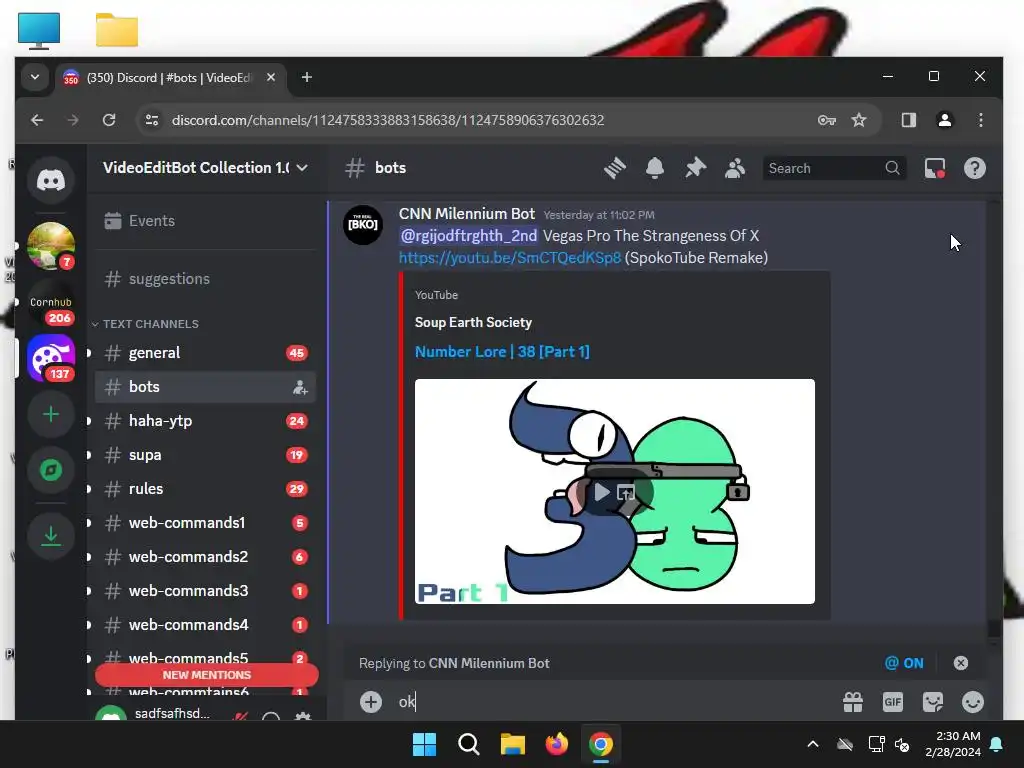Screen dimensions: 1024x768
Task: Click the CNN Milennium Bot username
Action: tap(466, 214)
